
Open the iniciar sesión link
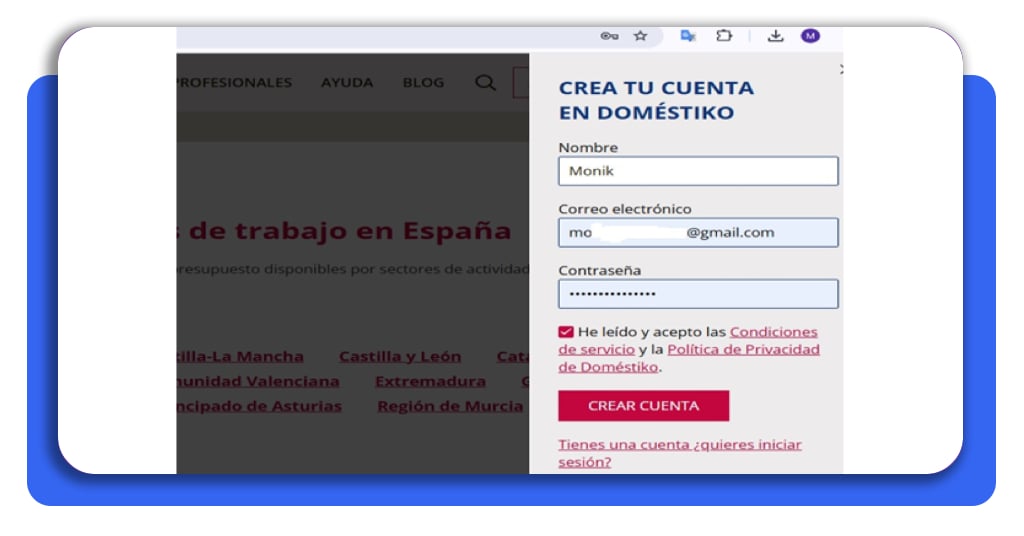(x=680, y=453)
